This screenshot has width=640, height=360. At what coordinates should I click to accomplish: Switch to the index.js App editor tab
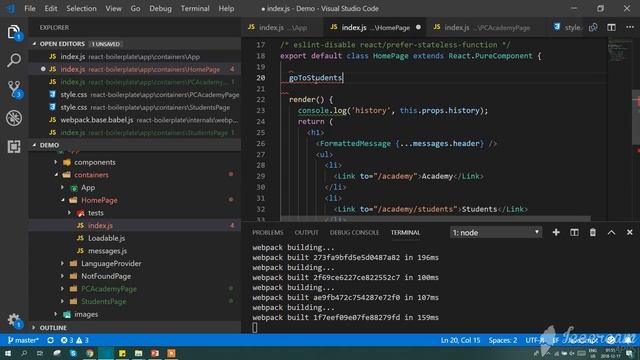tap(282, 27)
